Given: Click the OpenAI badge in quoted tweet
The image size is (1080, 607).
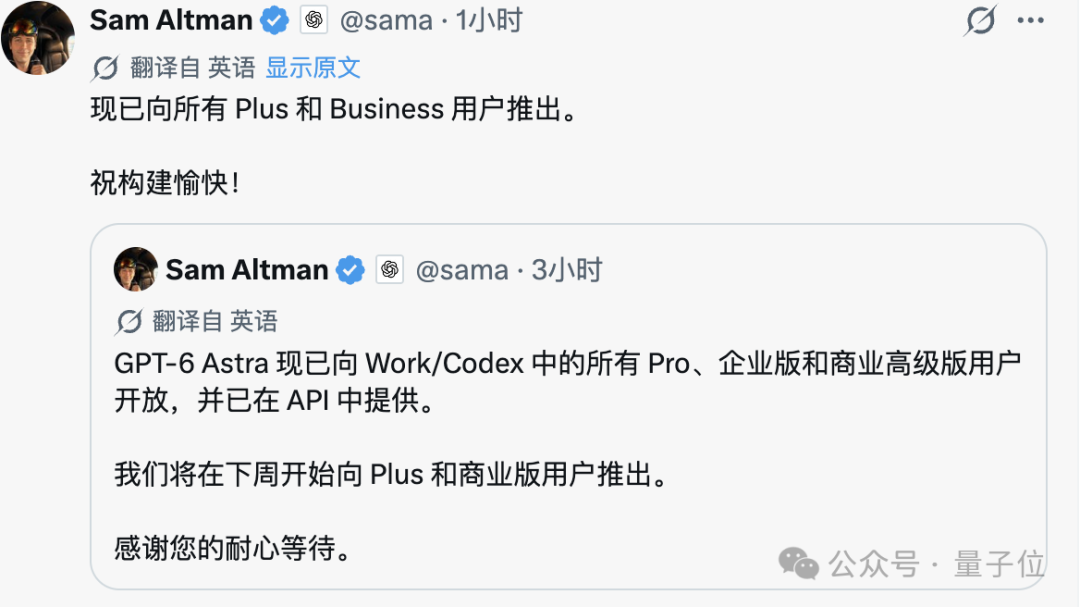Looking at the screenshot, I should [x=389, y=269].
